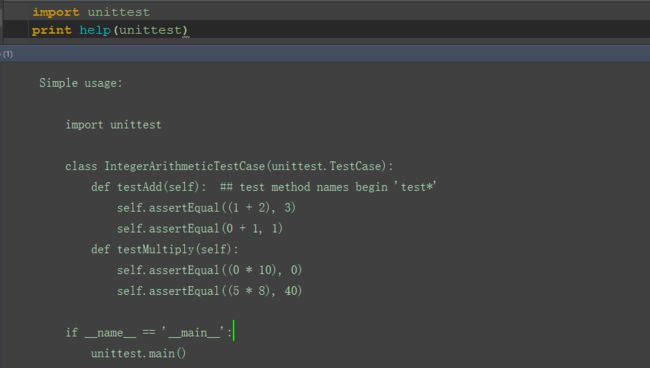Click the assertEqual((1 + 2), 3) line
Screen dimensions: 650x368
click(x=206, y=208)
